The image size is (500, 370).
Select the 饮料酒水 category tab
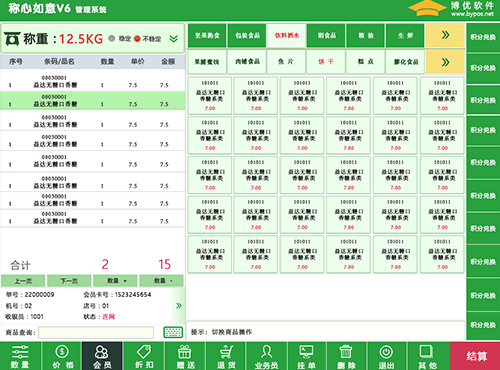(x=287, y=35)
